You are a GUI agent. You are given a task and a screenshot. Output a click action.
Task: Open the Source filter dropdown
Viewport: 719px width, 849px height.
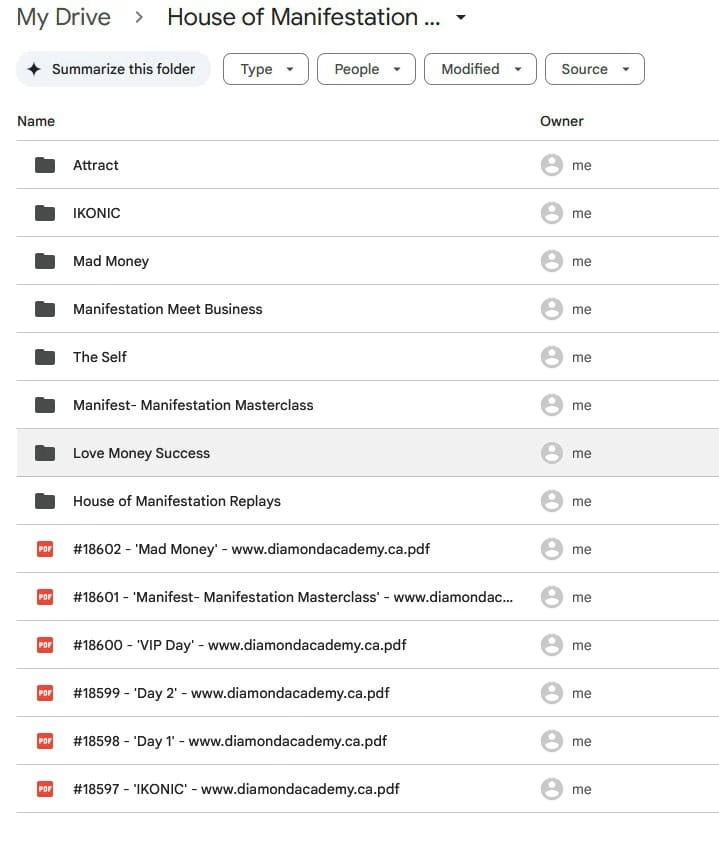594,69
